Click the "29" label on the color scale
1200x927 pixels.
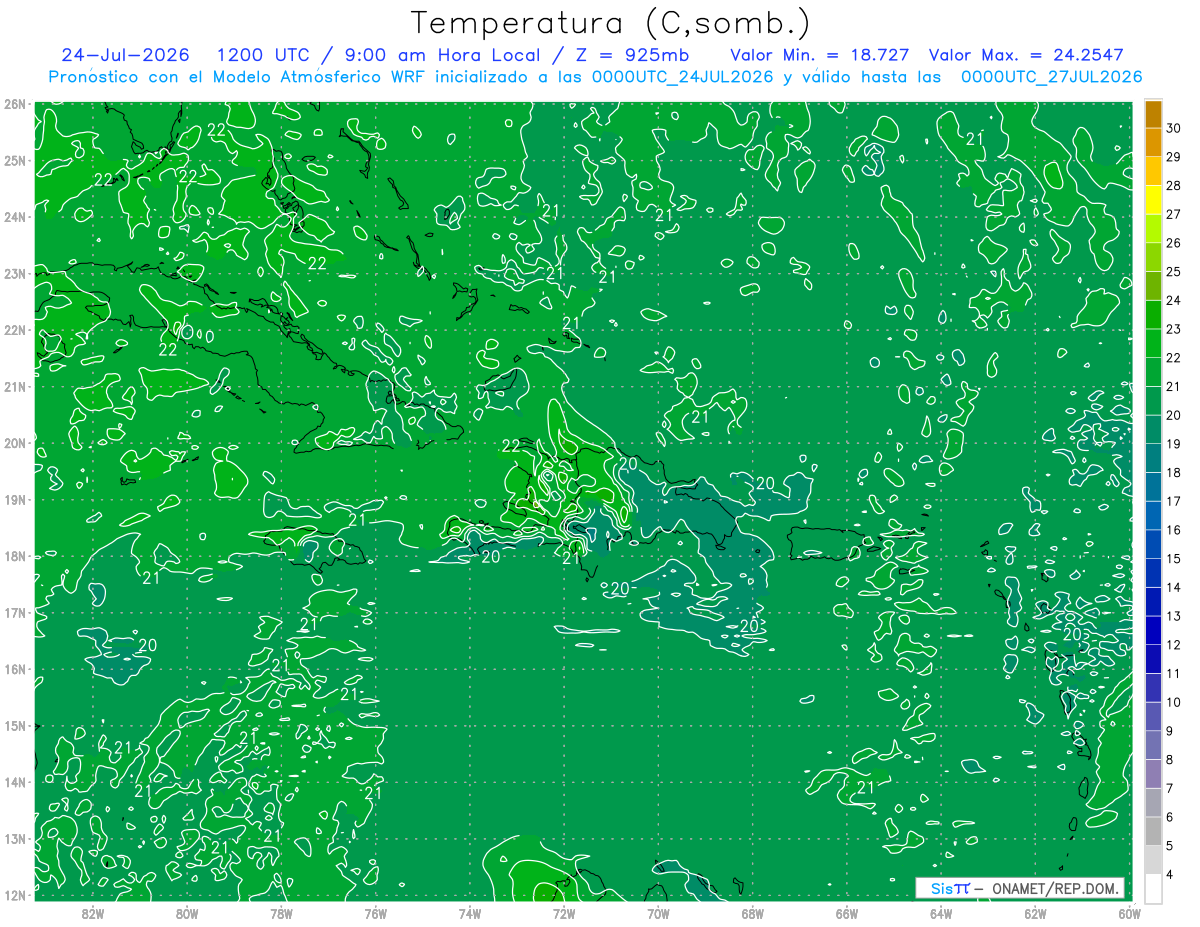(x=1174, y=157)
